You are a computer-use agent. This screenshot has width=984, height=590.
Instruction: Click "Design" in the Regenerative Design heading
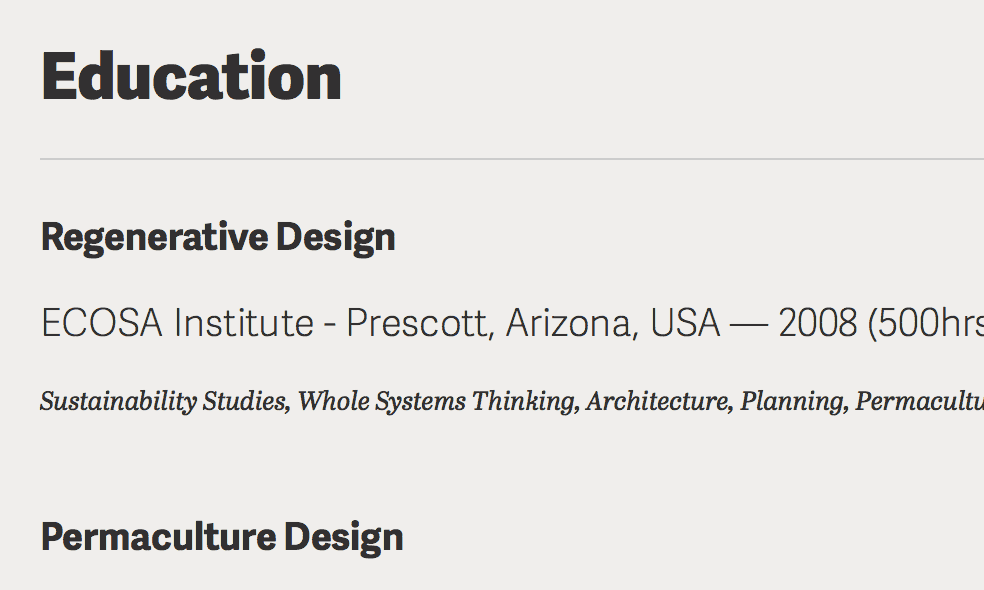click(x=335, y=238)
